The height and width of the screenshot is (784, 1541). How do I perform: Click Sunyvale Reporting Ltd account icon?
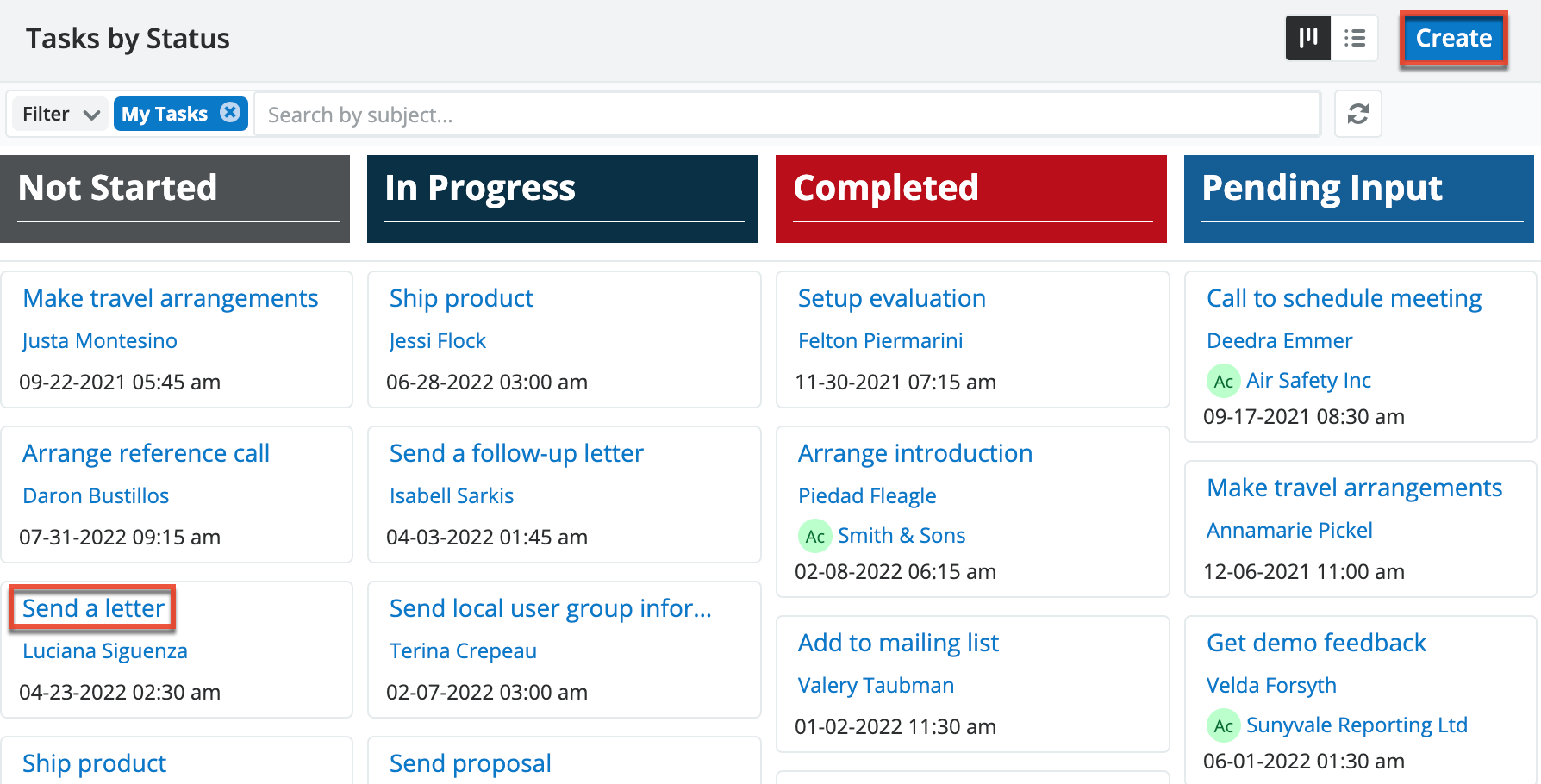click(1223, 725)
